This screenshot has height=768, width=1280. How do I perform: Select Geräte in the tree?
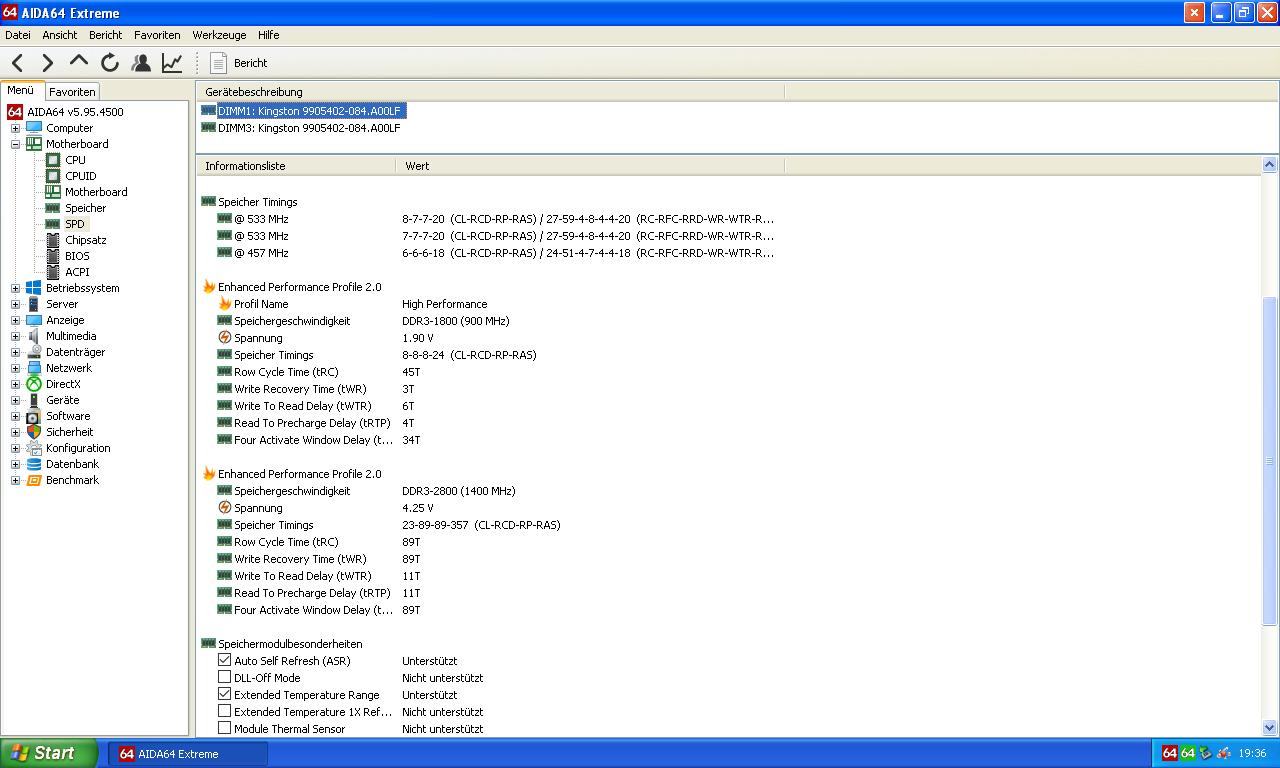(62, 400)
